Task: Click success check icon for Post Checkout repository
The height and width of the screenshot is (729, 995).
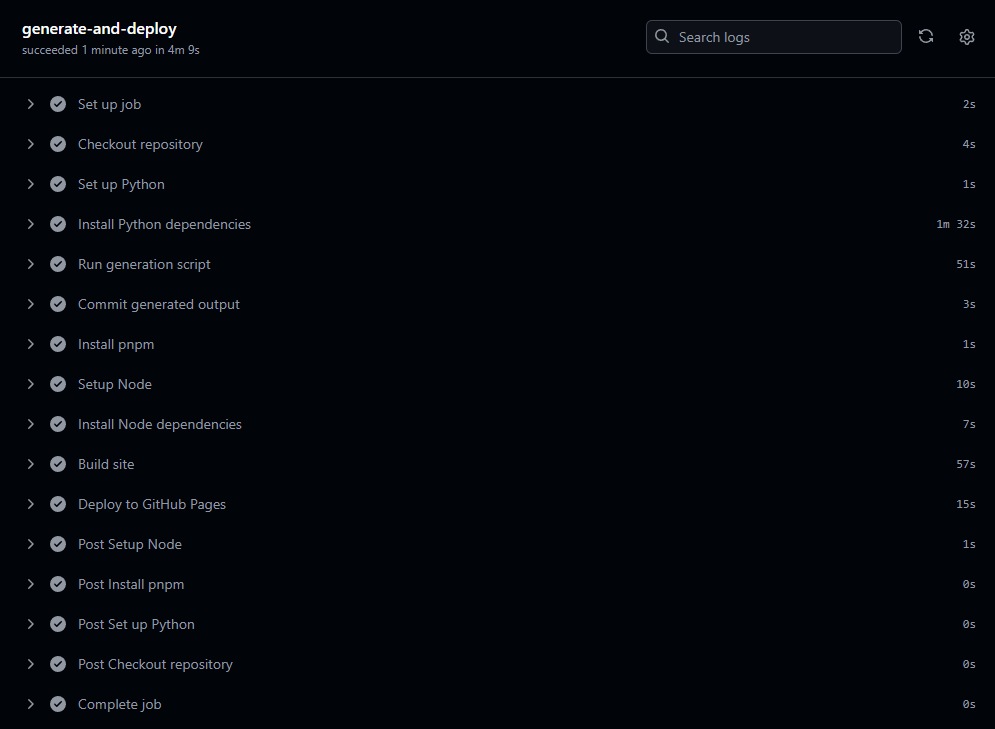Action: click(58, 664)
